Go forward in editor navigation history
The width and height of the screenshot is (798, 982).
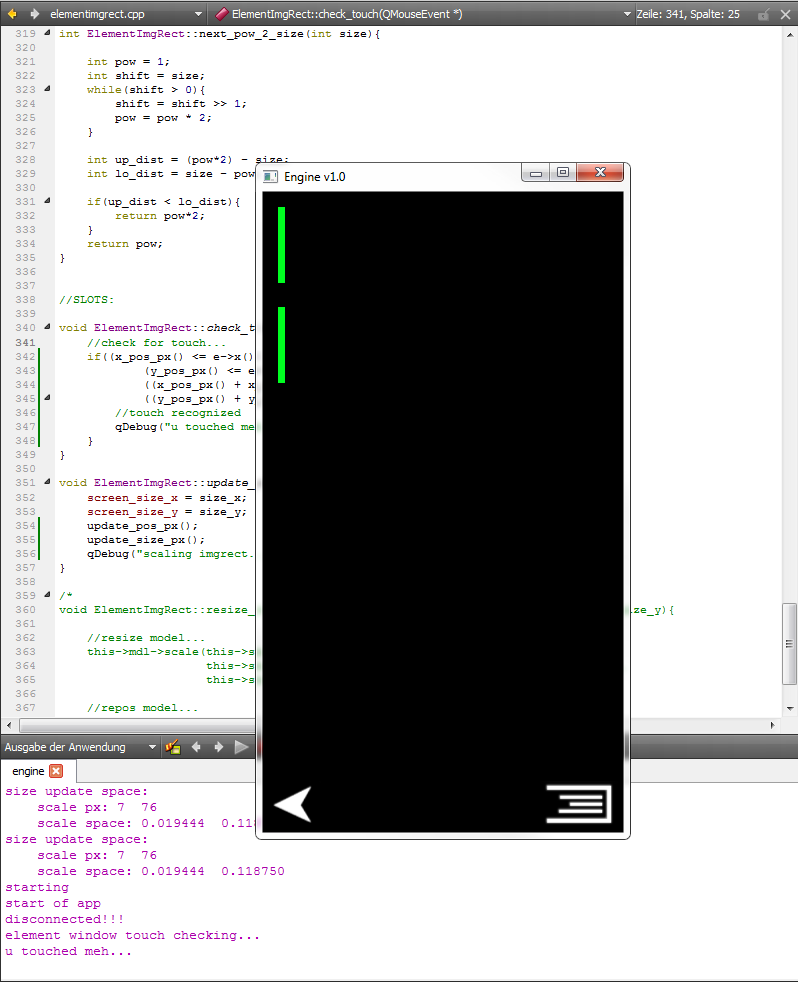[x=34, y=14]
